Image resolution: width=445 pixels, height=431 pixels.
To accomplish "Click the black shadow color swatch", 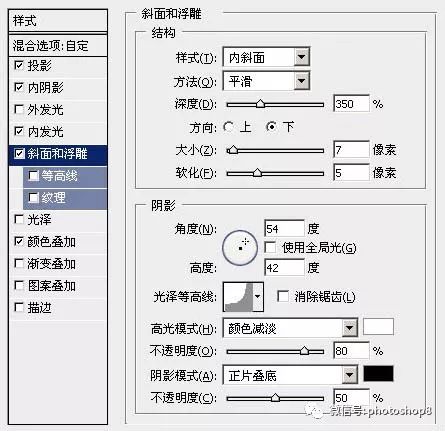I will [378, 373].
